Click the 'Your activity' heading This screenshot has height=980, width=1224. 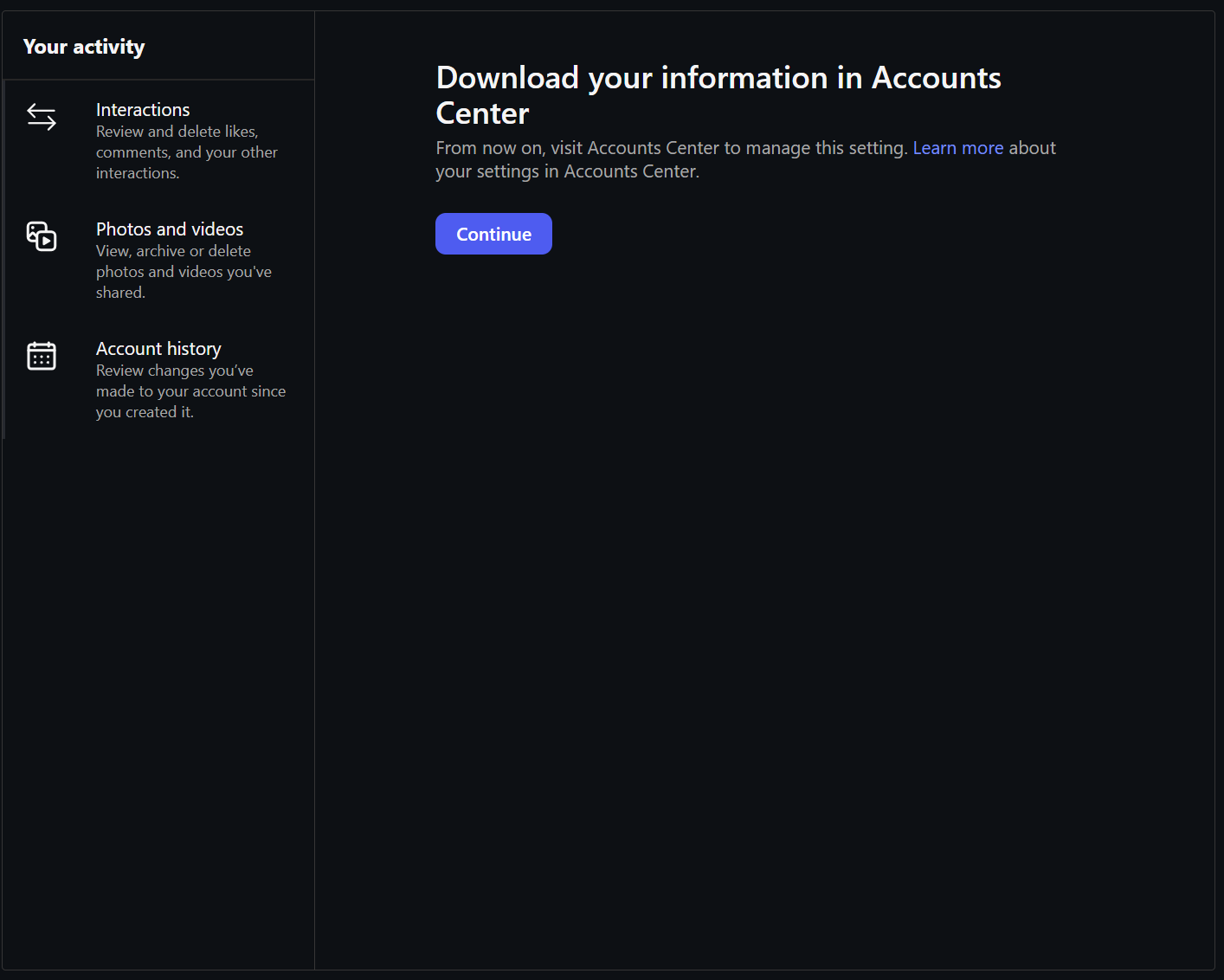pyautogui.click(x=84, y=47)
